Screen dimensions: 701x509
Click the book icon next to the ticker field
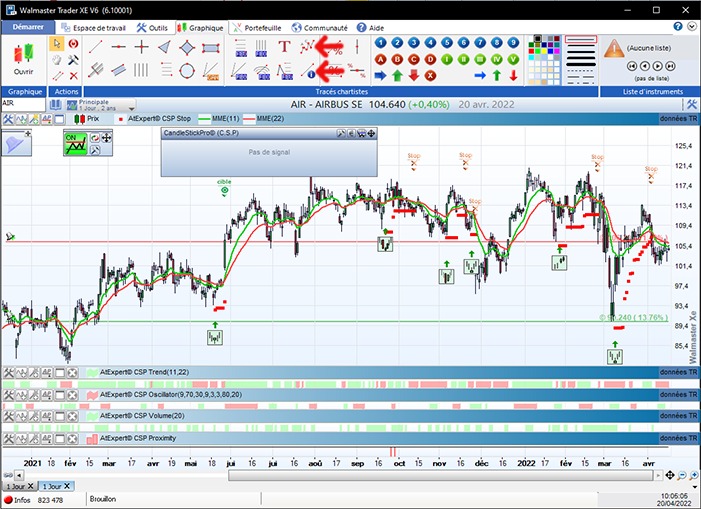point(55,105)
